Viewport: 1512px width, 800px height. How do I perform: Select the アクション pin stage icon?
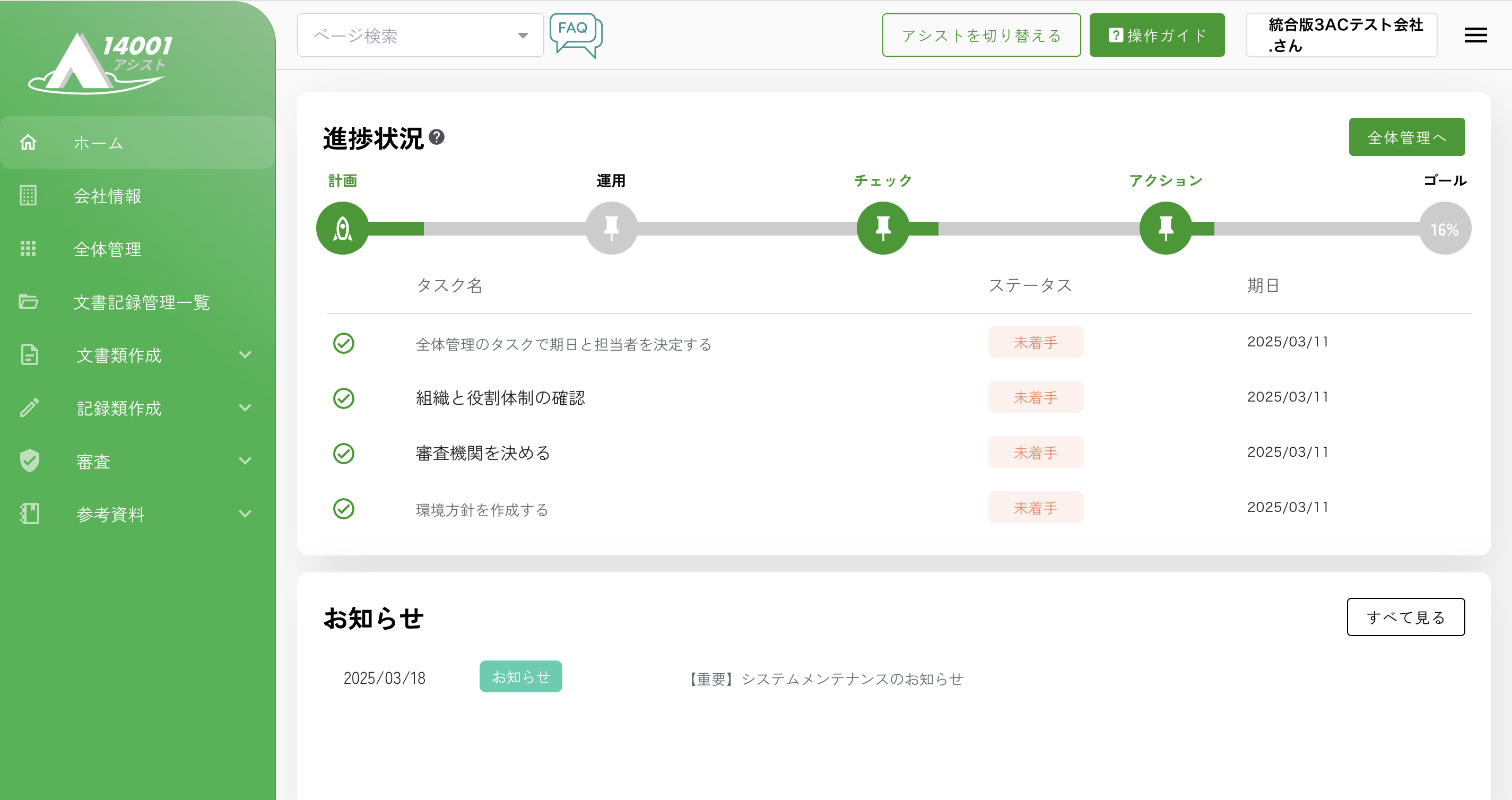(1165, 228)
